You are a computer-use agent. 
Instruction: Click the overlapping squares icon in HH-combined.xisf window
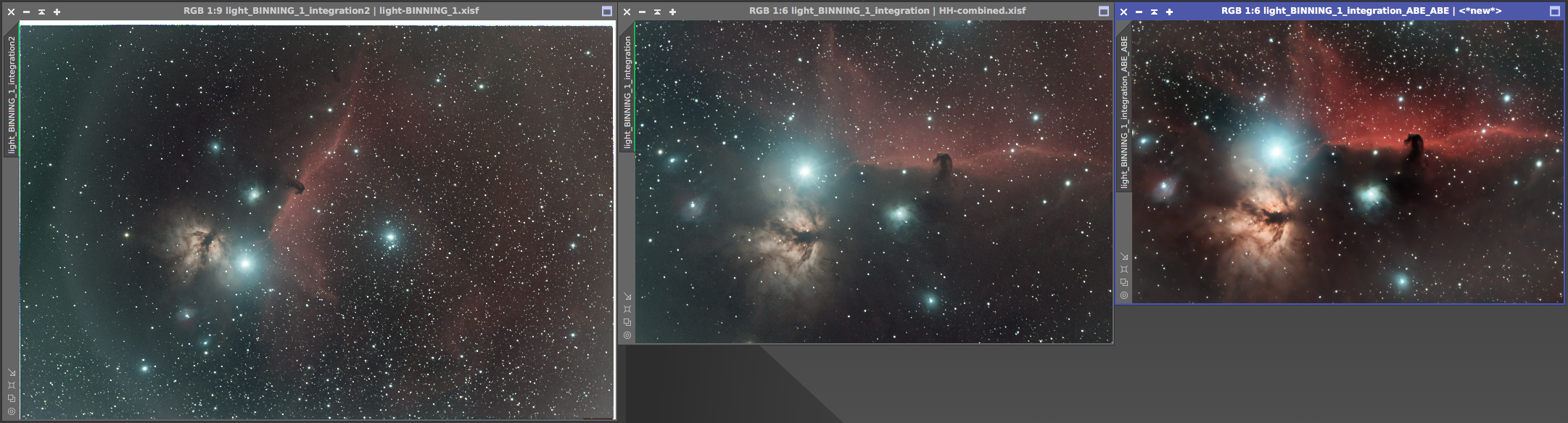(x=627, y=322)
